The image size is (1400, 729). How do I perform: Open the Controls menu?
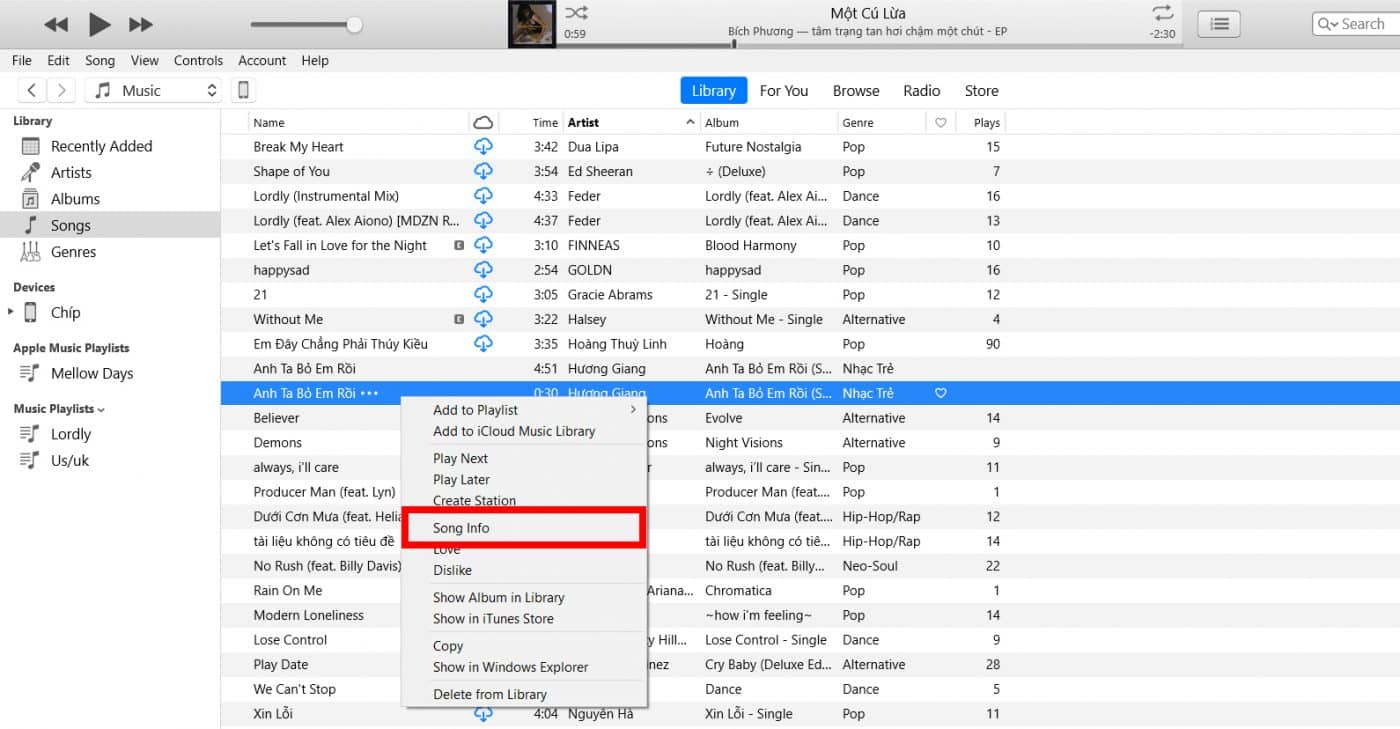pyautogui.click(x=198, y=61)
